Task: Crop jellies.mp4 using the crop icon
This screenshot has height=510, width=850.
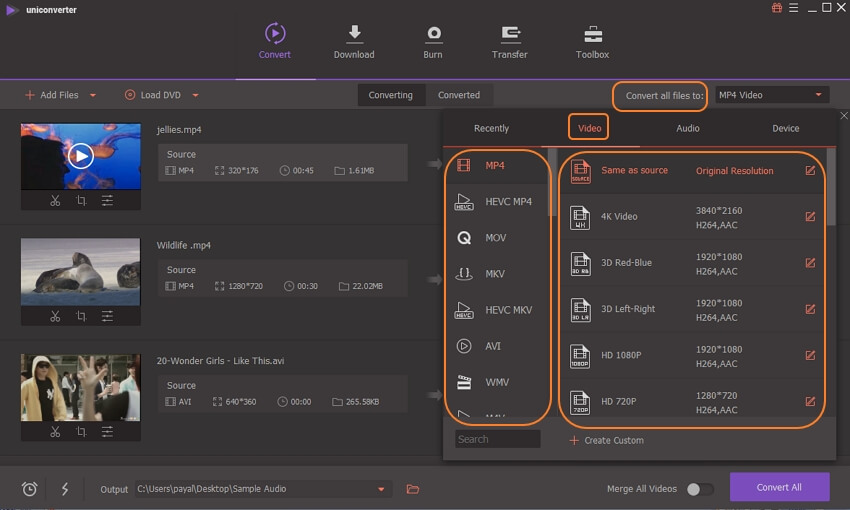Action: click(81, 201)
